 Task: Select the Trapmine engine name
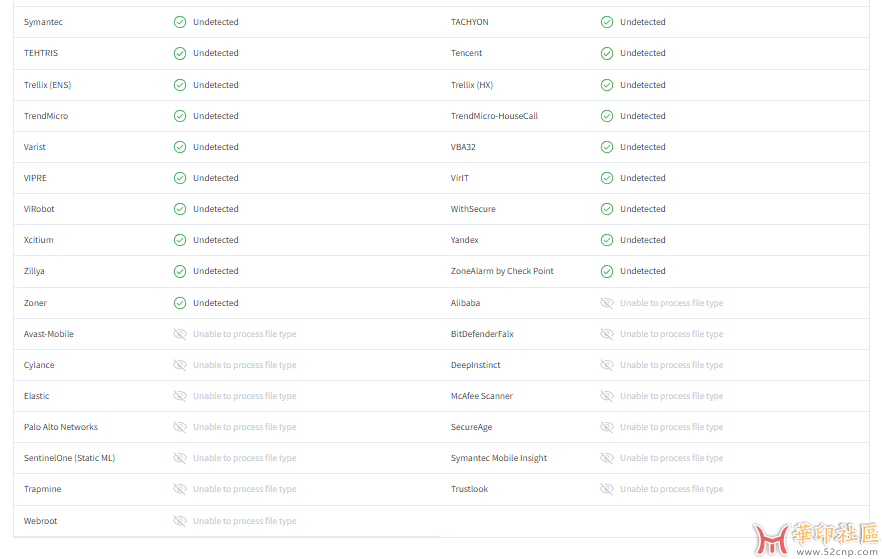coord(42,489)
